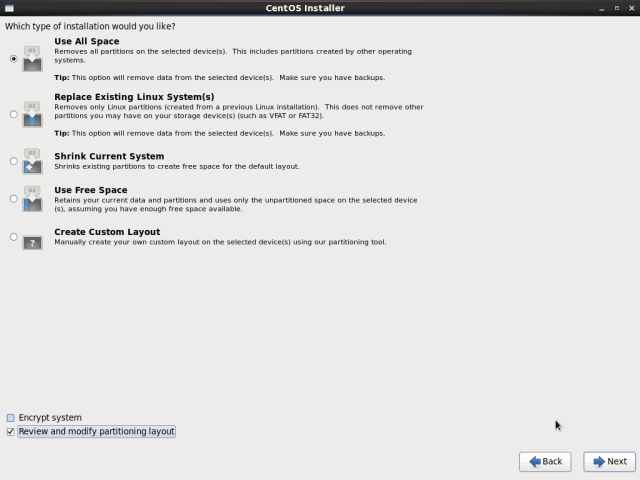Click the Create Custom Layout heading text
This screenshot has height=480, width=640.
pos(107,232)
